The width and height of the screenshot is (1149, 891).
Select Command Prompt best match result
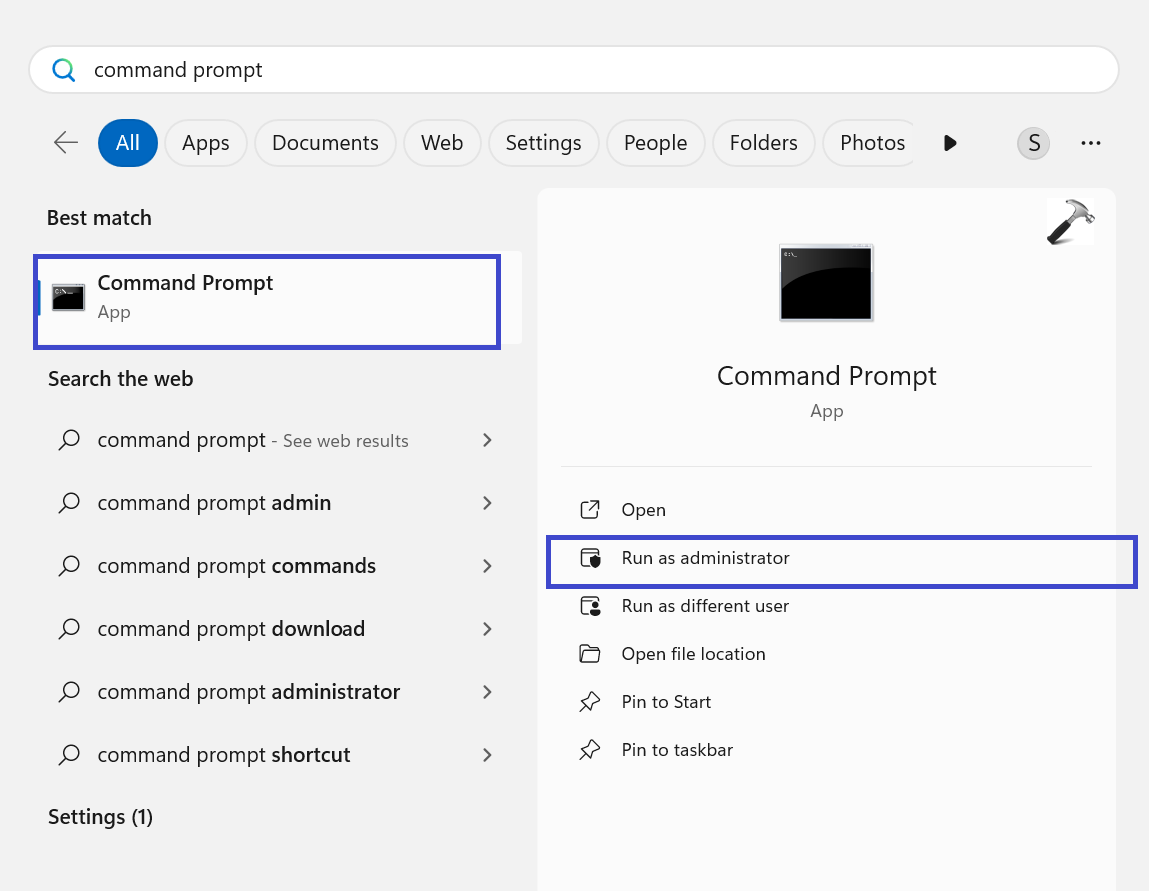267,297
